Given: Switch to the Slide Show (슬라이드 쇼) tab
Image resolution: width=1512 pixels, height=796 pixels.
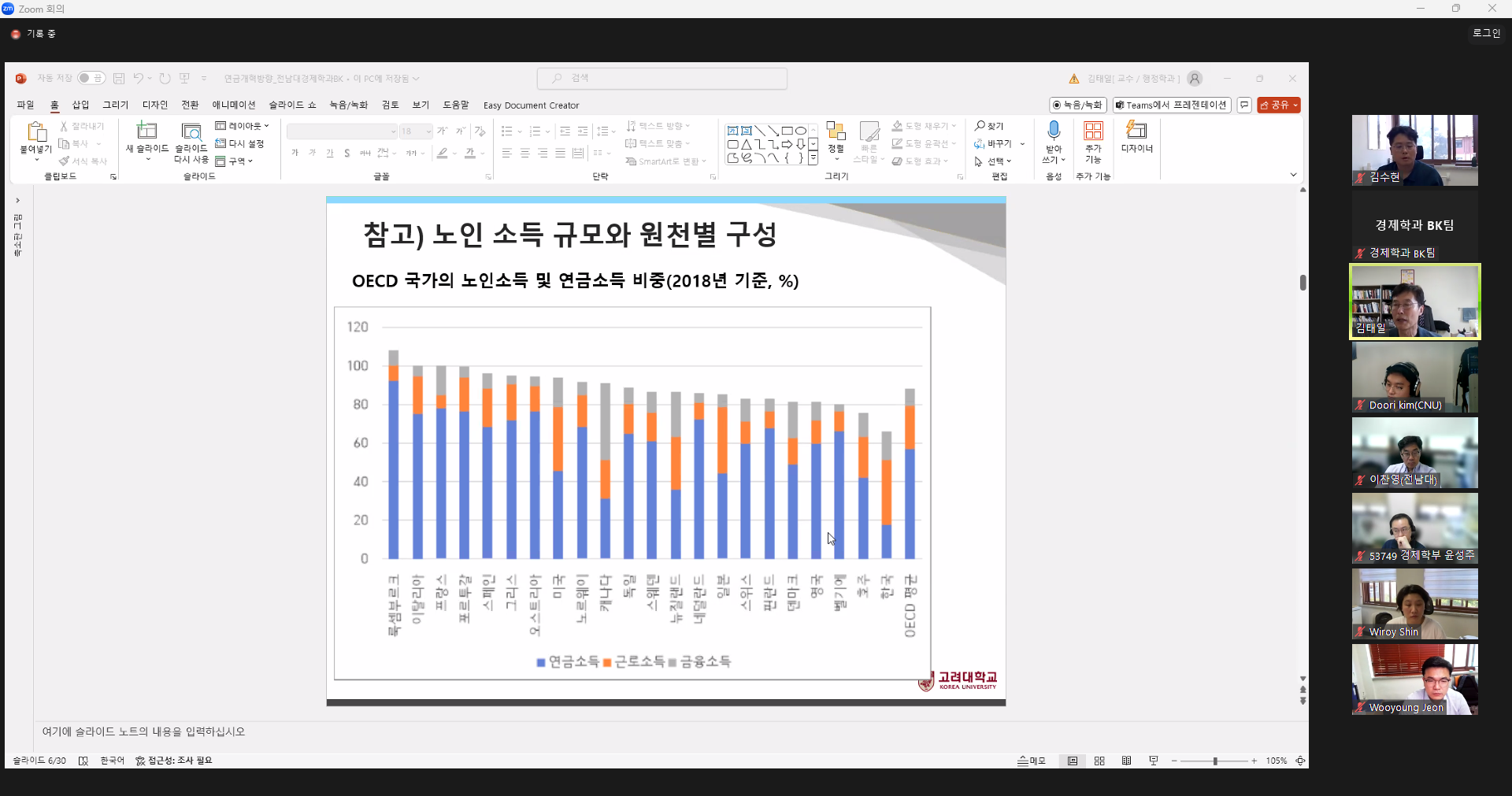Looking at the screenshot, I should tap(292, 105).
